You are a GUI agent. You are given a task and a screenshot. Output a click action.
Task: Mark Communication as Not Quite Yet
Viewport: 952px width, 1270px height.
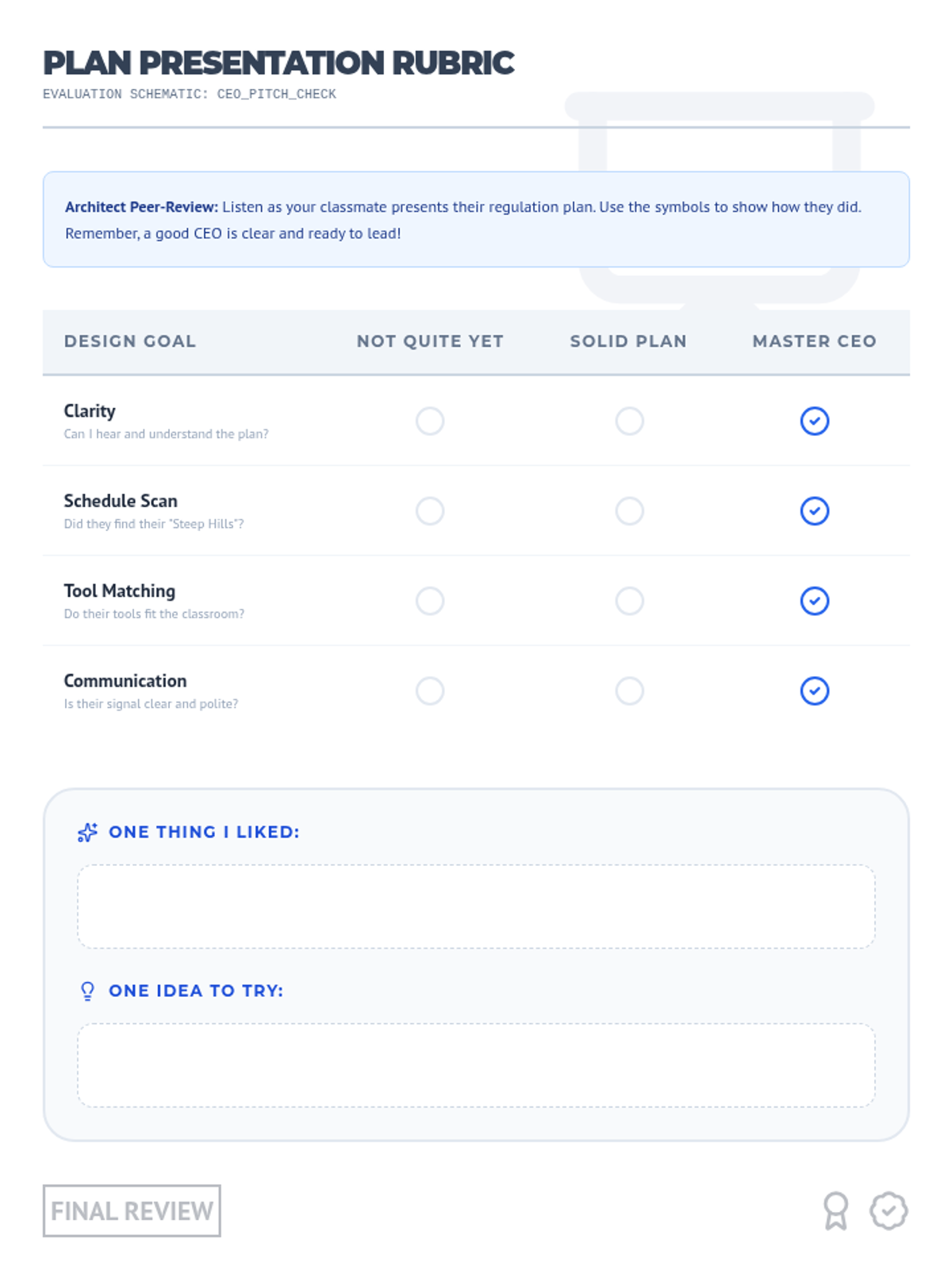(430, 691)
